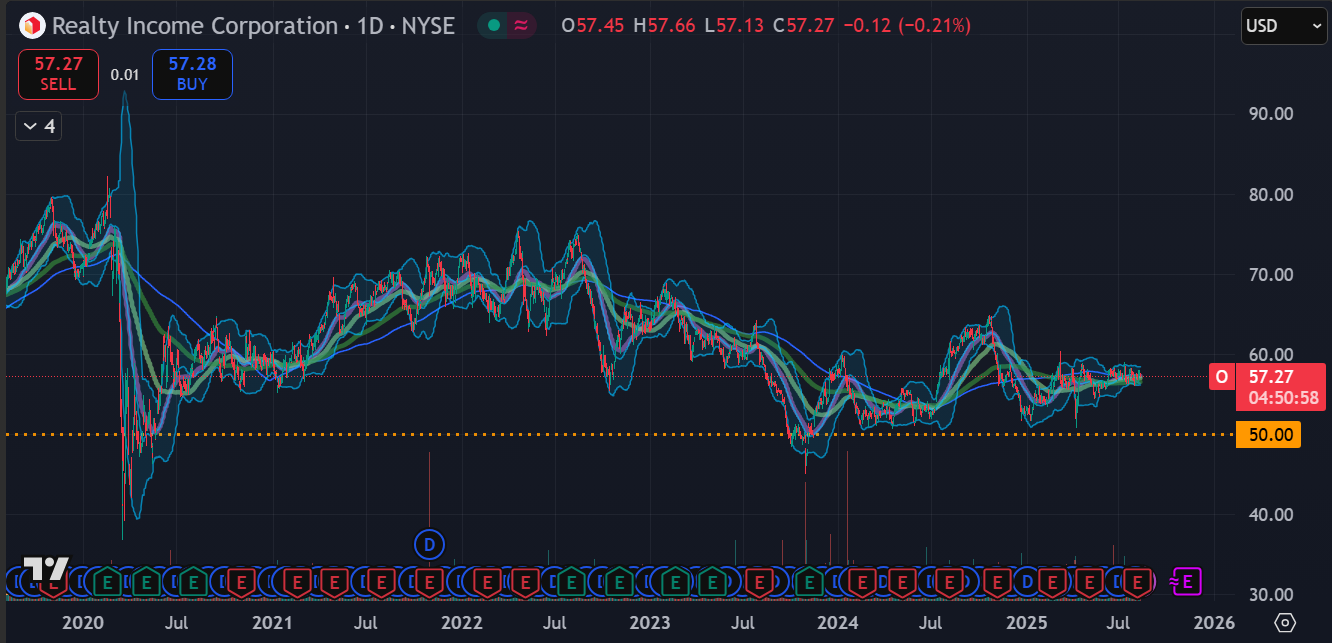This screenshot has width=1332, height=643.
Task: Click the 2026 label on time axis
Action: (x=1214, y=623)
